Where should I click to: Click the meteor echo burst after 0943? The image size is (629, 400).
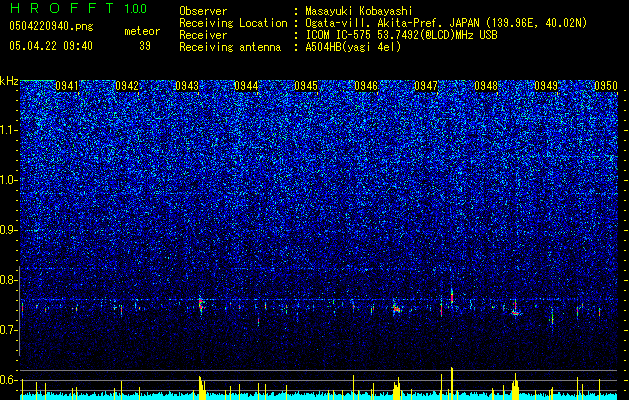point(201,303)
